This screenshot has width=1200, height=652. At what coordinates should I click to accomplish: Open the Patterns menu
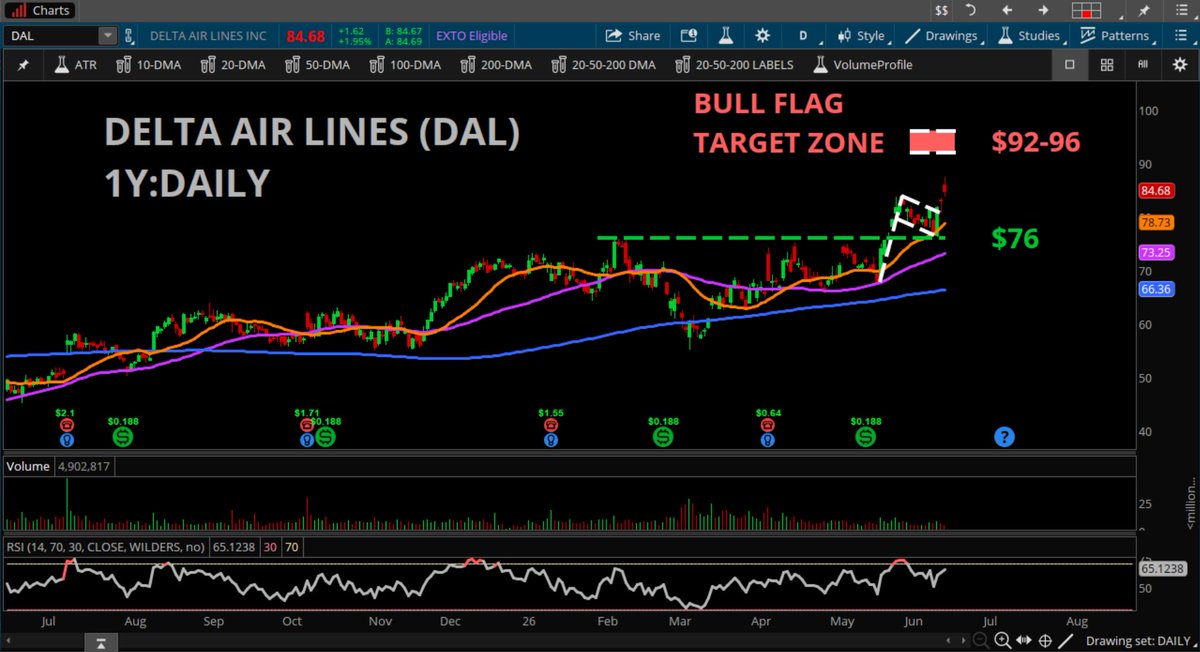(x=1115, y=35)
